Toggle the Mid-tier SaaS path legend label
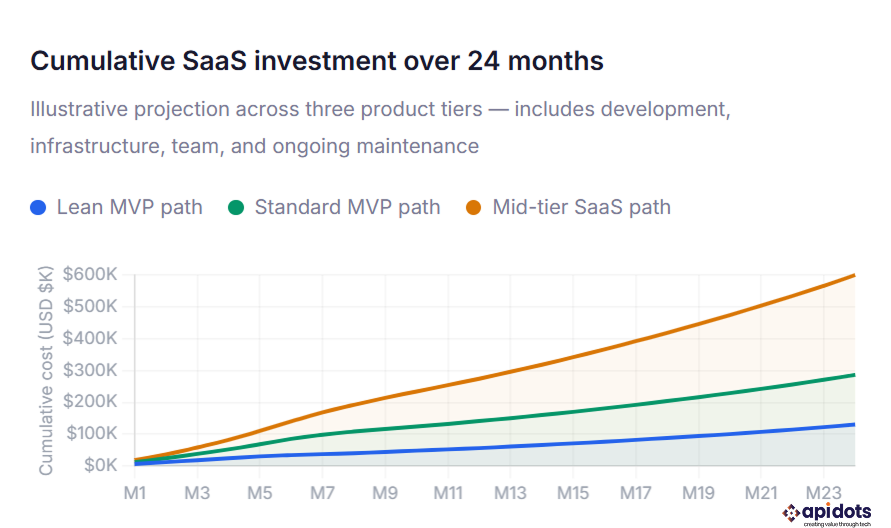The image size is (891, 528). 581,208
